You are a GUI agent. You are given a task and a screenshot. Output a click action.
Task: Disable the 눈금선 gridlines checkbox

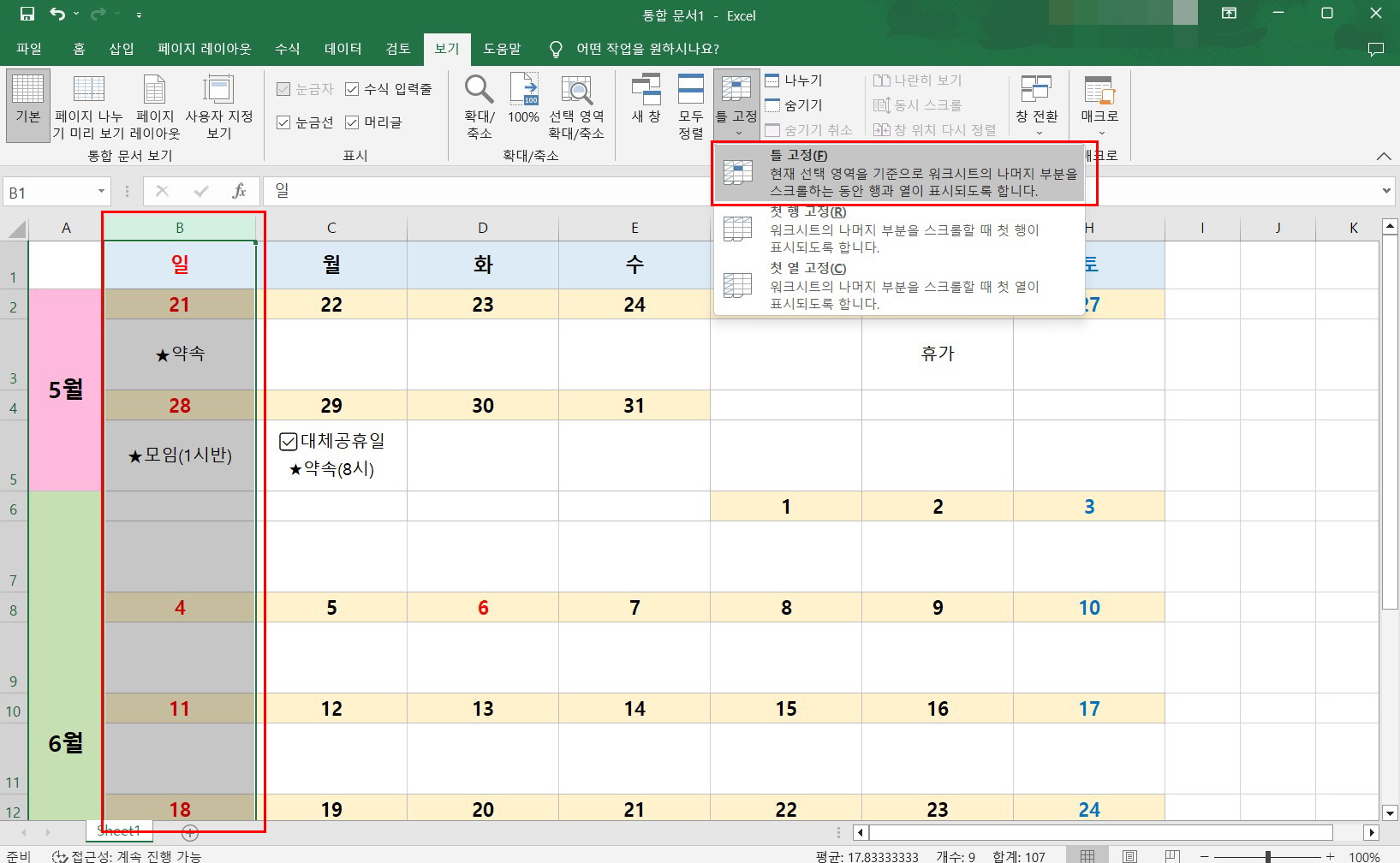tap(283, 122)
